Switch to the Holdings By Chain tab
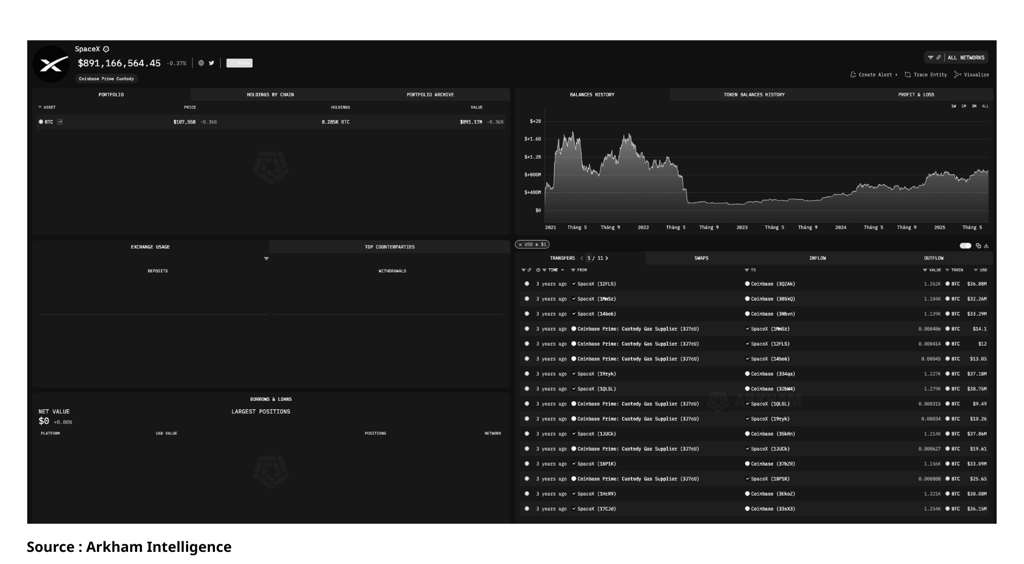The width and height of the screenshot is (1024, 564). (x=270, y=95)
